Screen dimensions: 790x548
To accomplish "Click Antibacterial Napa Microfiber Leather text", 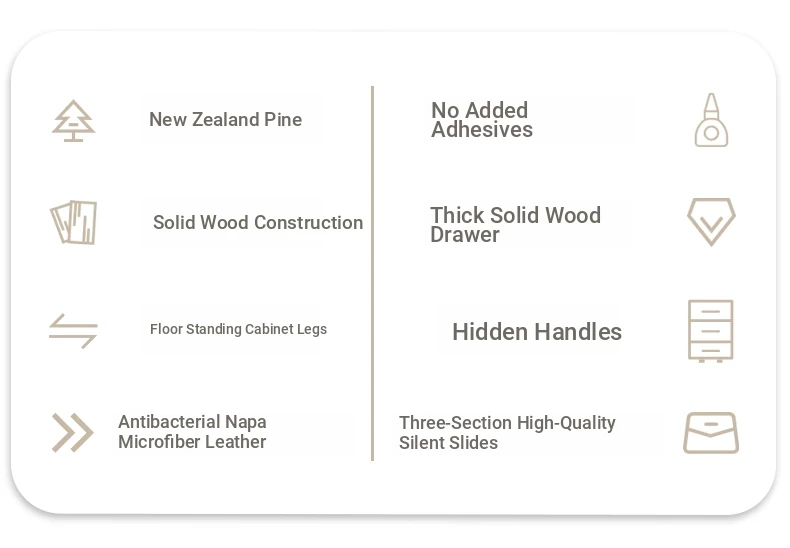I will [x=192, y=432].
